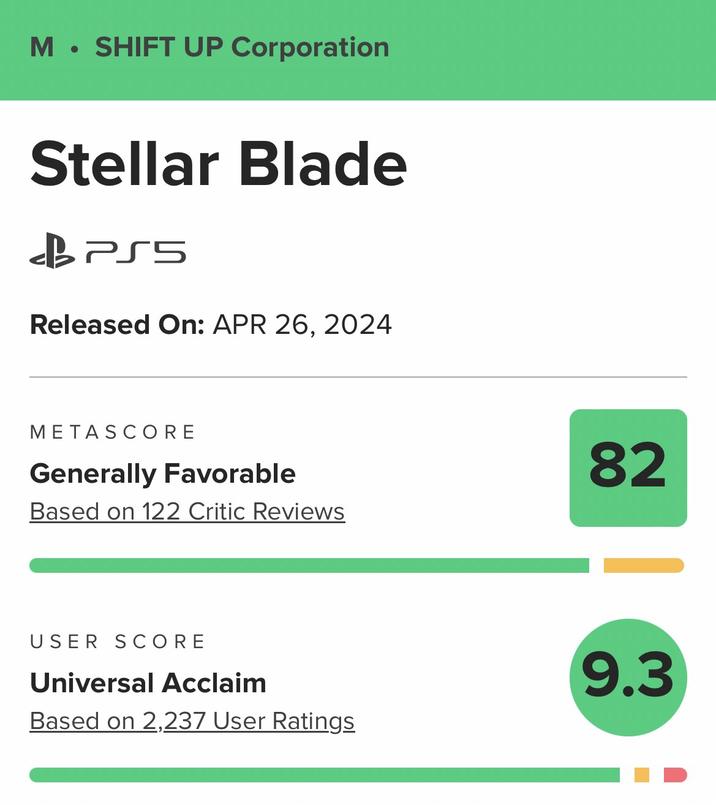Image resolution: width=716 pixels, height=805 pixels.
Task: Click the PlayStation logo icon
Action: pos(50,254)
